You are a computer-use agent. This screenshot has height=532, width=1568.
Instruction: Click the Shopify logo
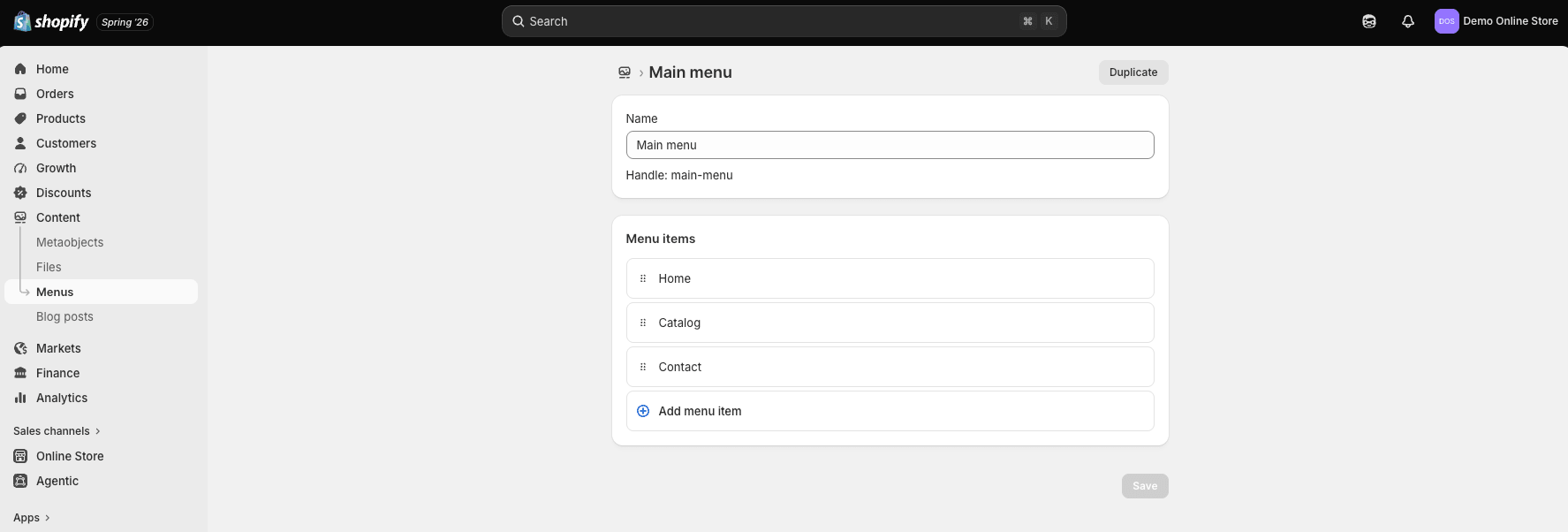(x=51, y=21)
